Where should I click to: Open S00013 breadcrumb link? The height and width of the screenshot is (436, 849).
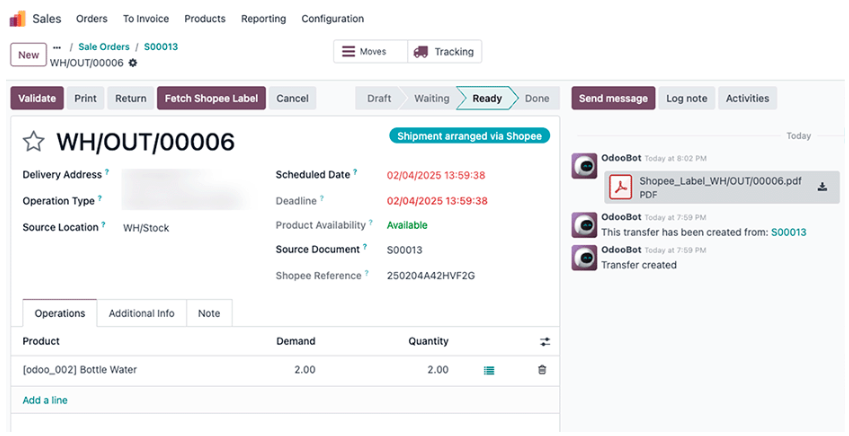pyautogui.click(x=161, y=47)
